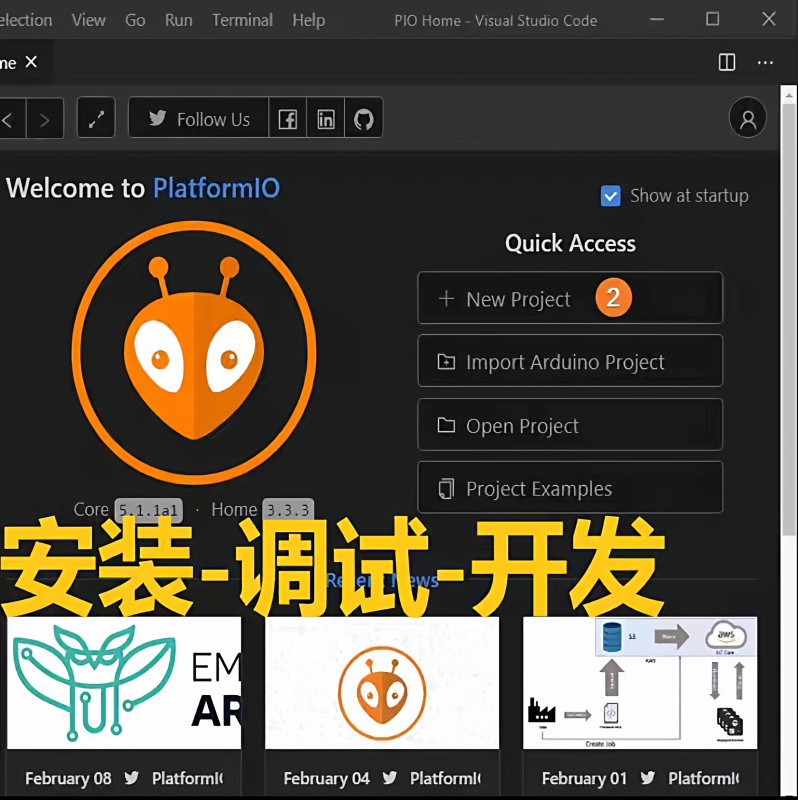Open the editor More Actions ellipsis
The image size is (798, 800).
coord(765,63)
